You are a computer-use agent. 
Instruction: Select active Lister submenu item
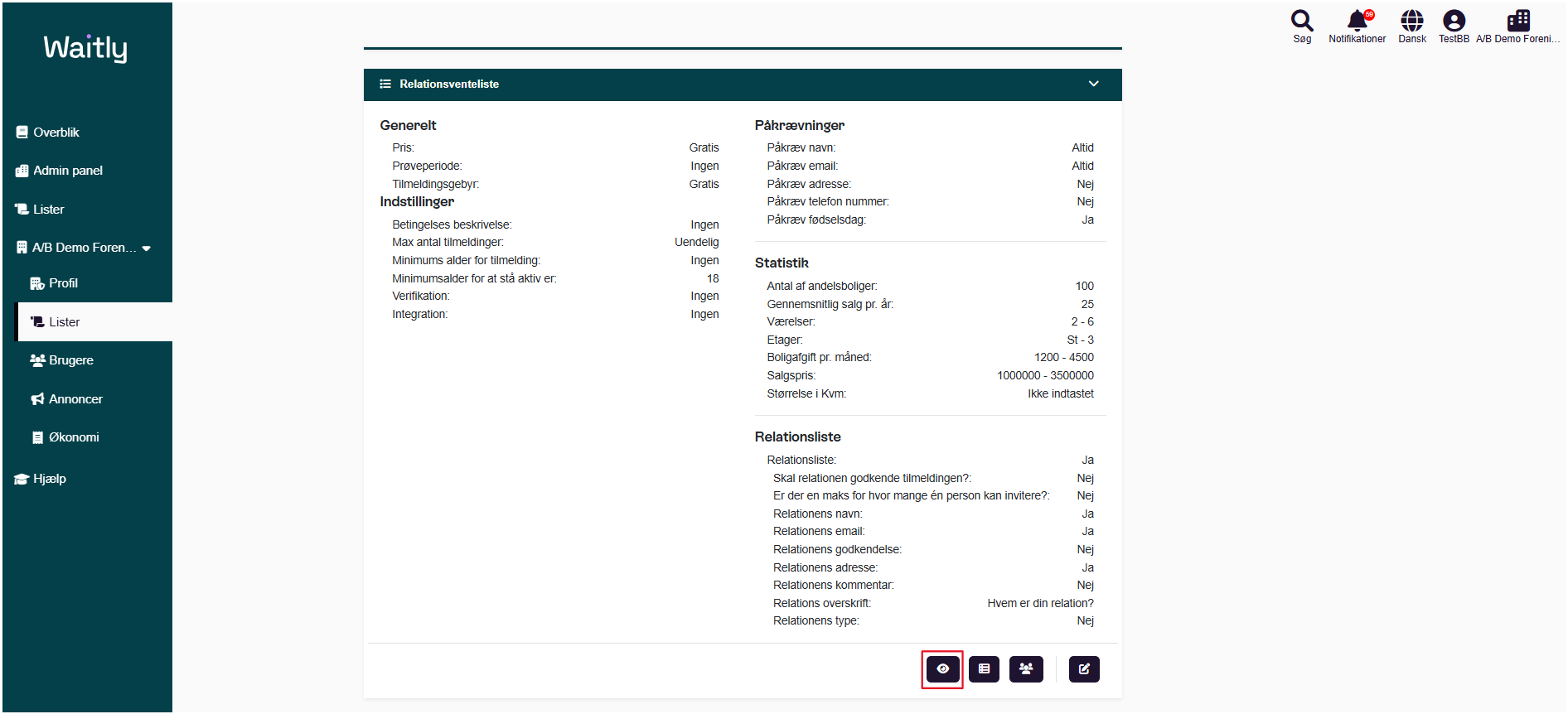click(94, 321)
